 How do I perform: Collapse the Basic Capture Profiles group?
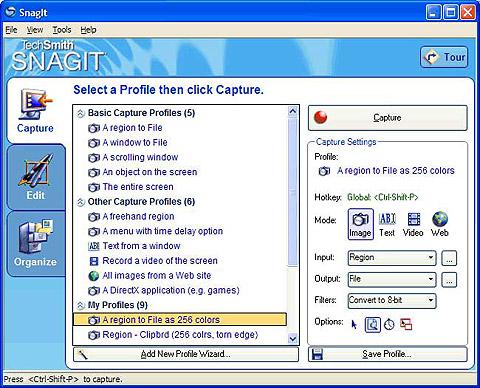(81, 113)
